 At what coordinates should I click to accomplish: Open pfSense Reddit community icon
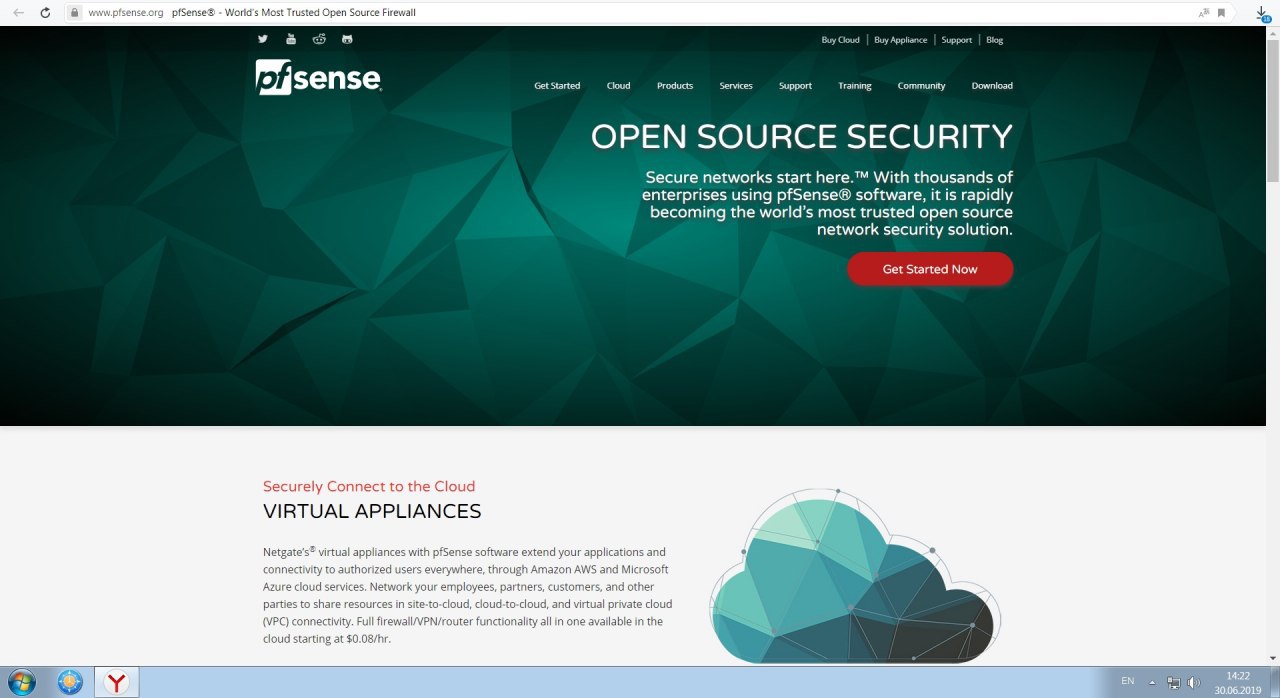[319, 39]
